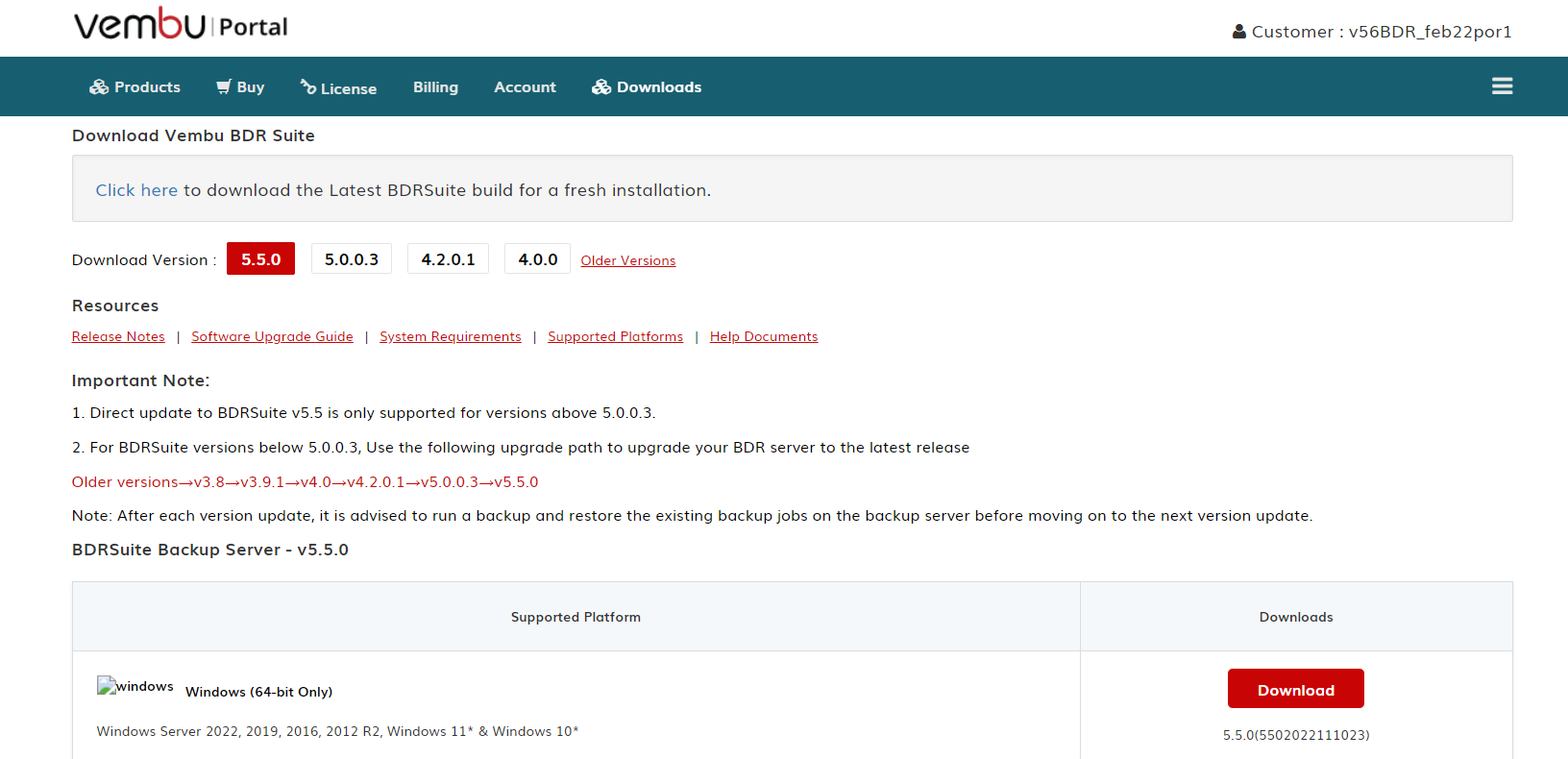Click the 'BDRSuite Backup Server - v5.5.0' heading
Image resolution: width=1568 pixels, height=759 pixels.
point(210,550)
